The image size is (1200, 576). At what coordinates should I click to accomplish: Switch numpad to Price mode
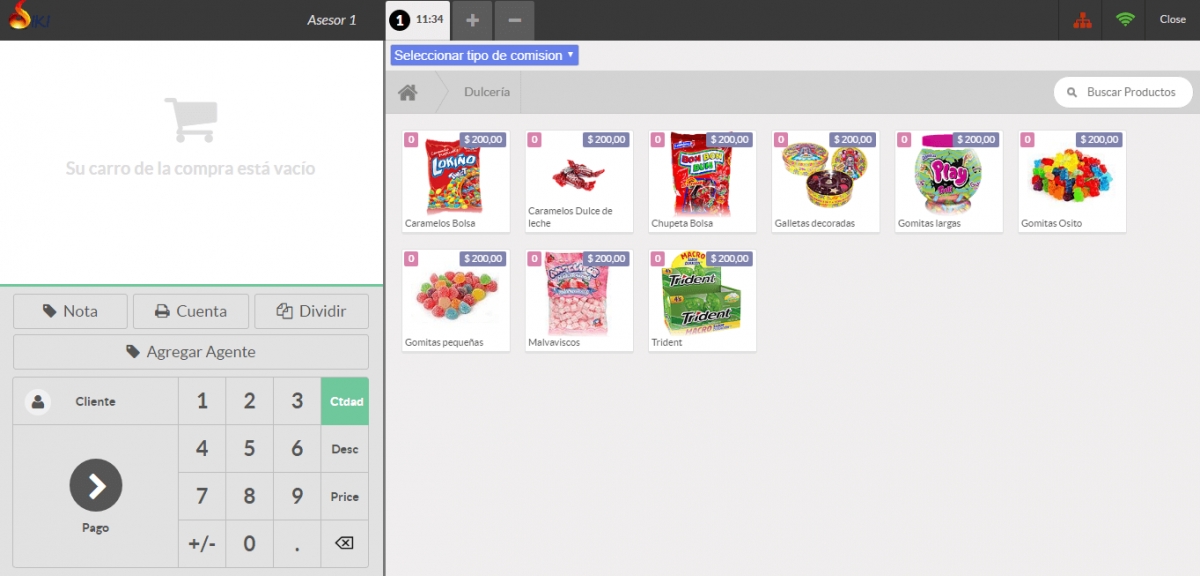coord(344,497)
